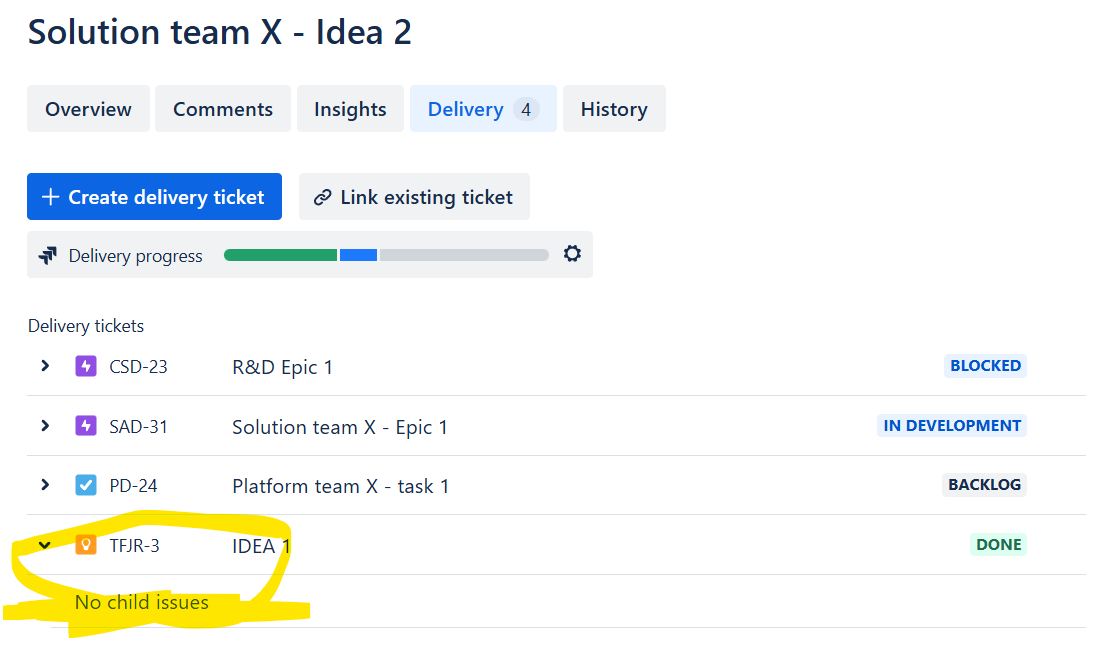This screenshot has height=647, width=1103.
Task: Click the BACKLOG status badge
Action: click(x=984, y=485)
